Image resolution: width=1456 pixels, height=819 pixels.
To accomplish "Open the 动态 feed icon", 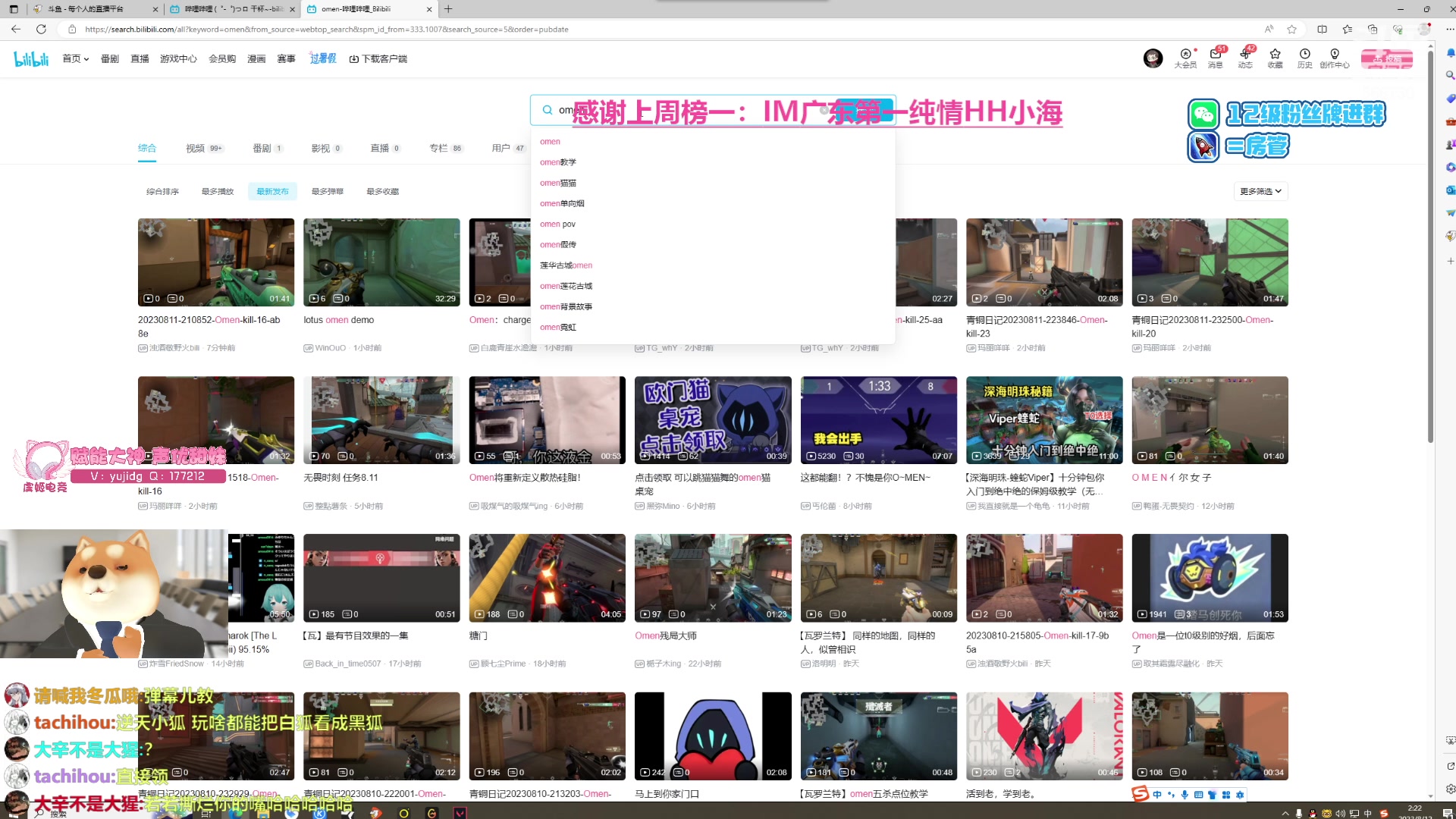I will [x=1245, y=58].
